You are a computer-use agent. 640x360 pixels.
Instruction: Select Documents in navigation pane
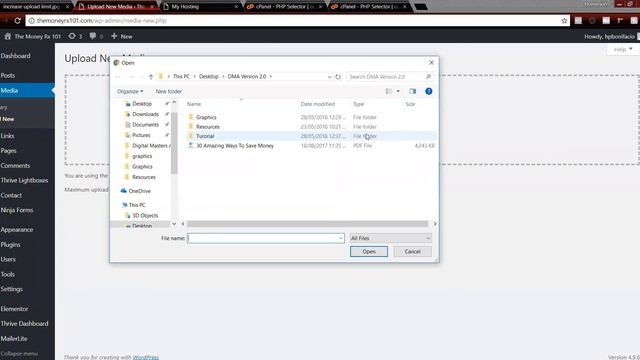tap(145, 124)
